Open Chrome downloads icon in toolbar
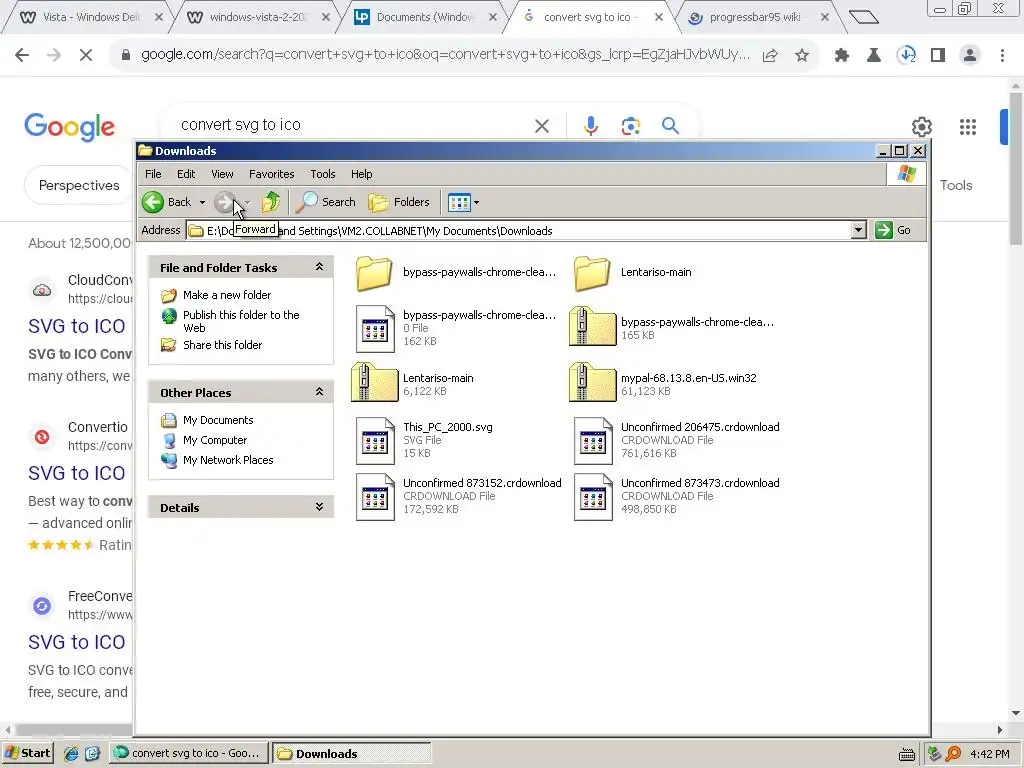The image size is (1024, 768). pyautogui.click(x=906, y=56)
